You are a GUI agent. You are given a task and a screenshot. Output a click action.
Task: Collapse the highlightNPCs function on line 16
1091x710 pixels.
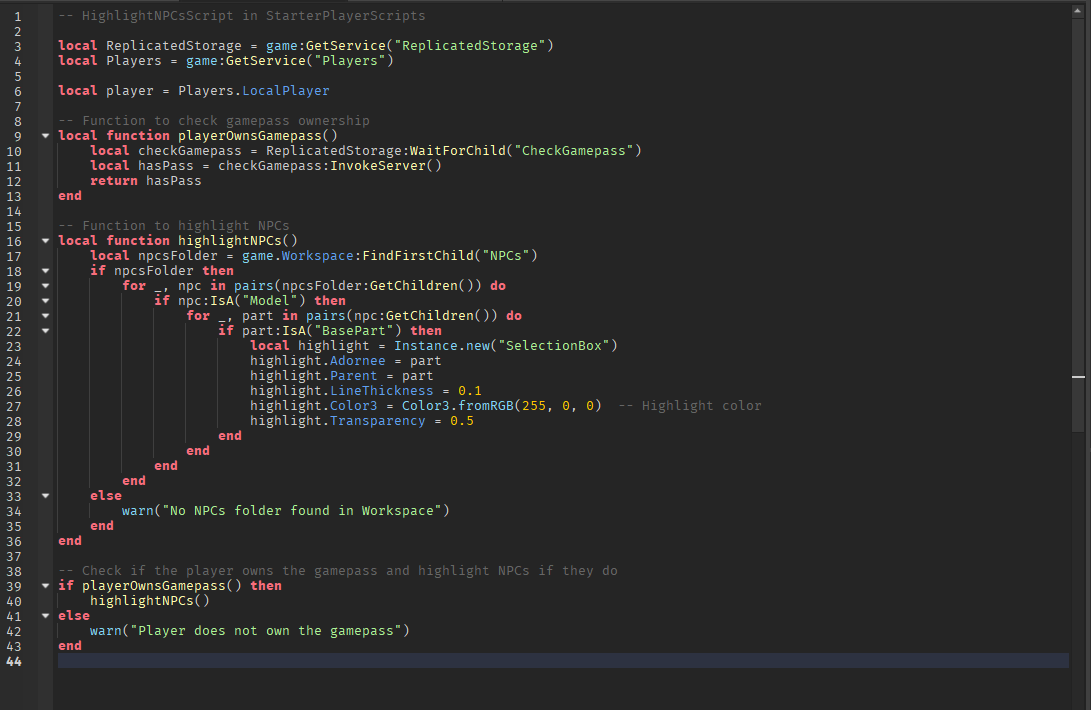[x=44, y=240]
